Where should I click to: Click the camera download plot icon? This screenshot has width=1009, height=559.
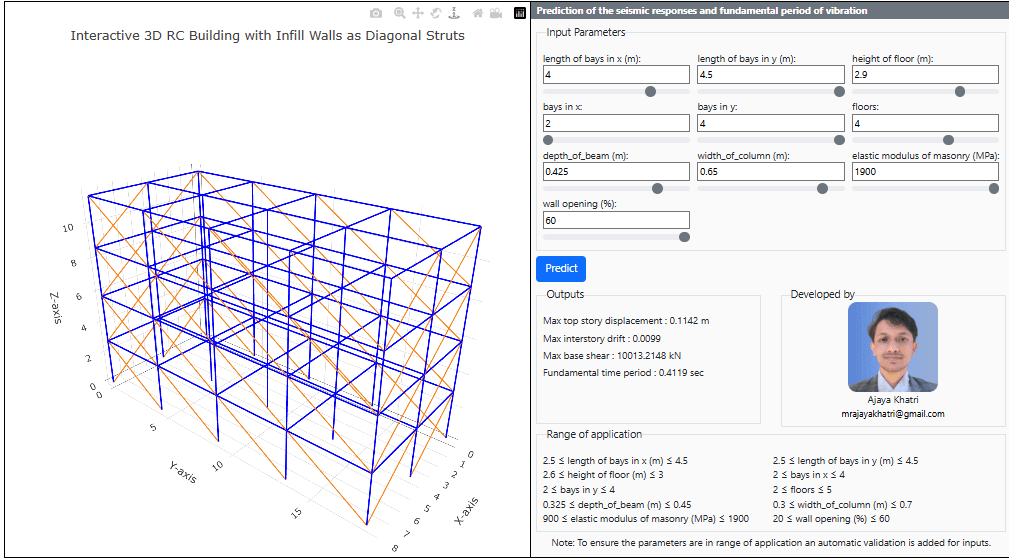(375, 13)
